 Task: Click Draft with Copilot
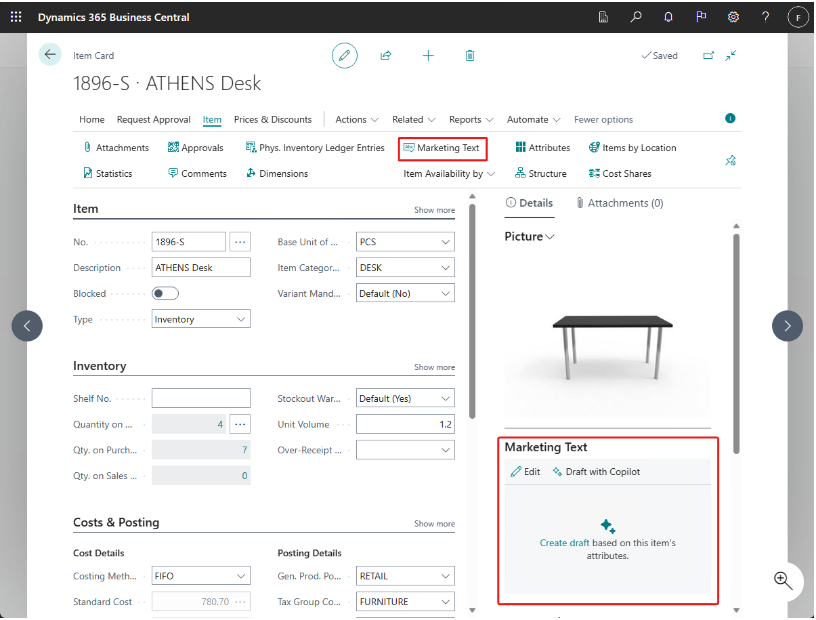[x=596, y=472]
